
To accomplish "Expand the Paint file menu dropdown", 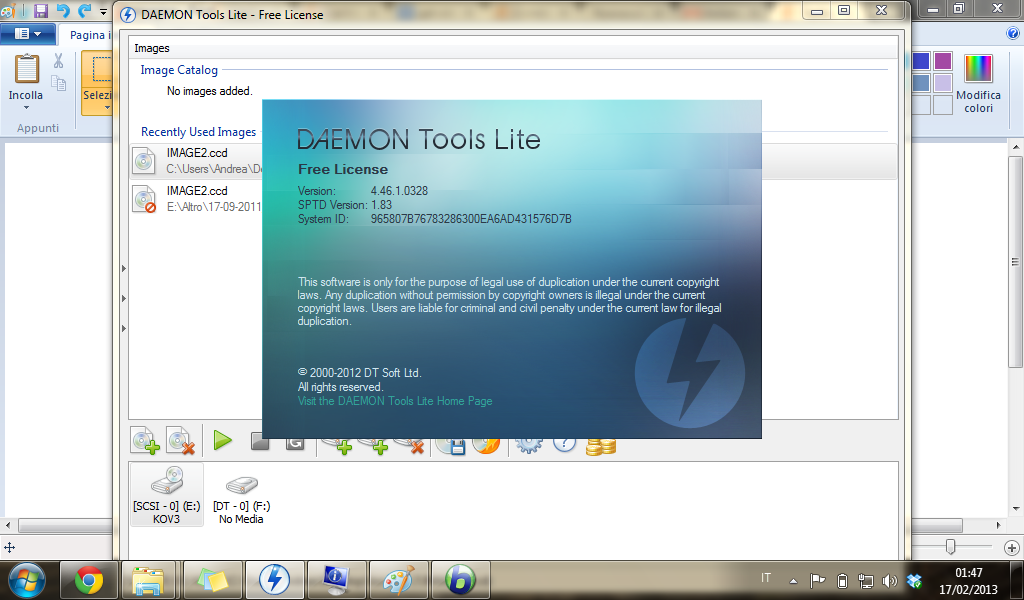I will pos(27,34).
